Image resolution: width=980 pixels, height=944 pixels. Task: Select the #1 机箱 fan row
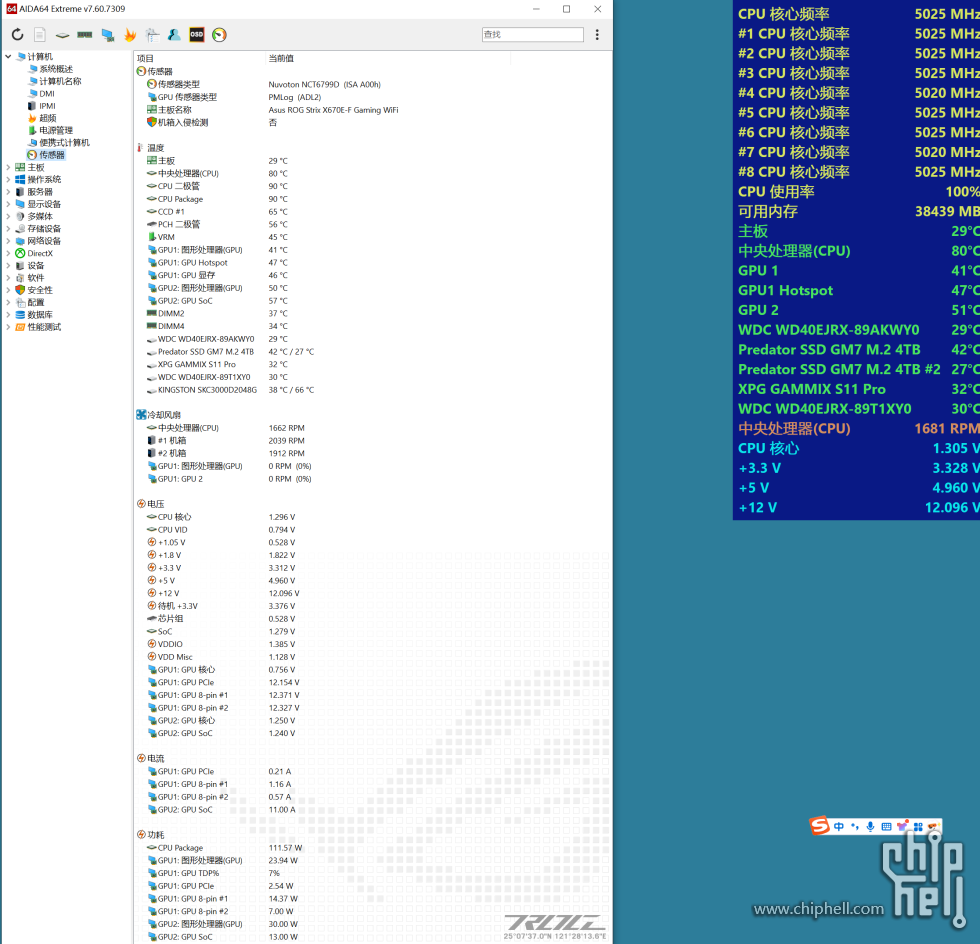tap(372, 441)
